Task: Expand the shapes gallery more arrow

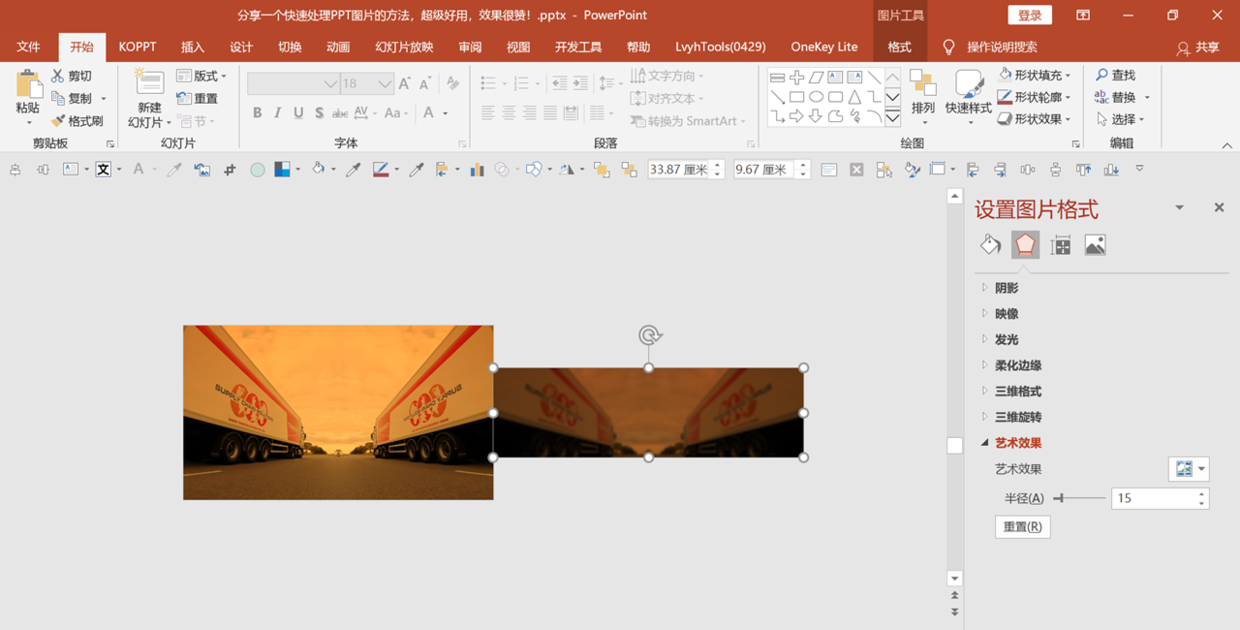Action: (x=893, y=118)
